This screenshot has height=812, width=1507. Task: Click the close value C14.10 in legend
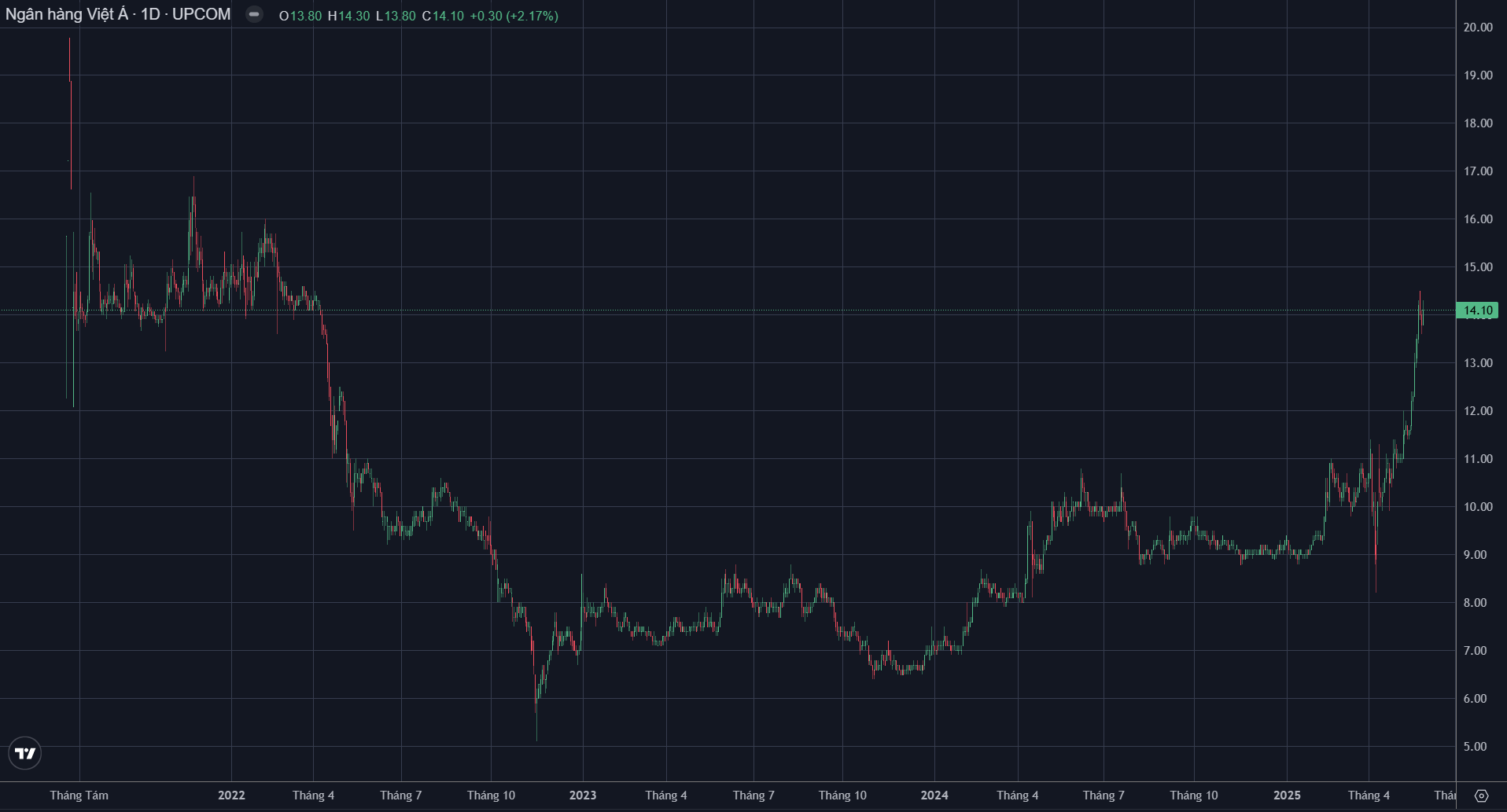tap(443, 16)
